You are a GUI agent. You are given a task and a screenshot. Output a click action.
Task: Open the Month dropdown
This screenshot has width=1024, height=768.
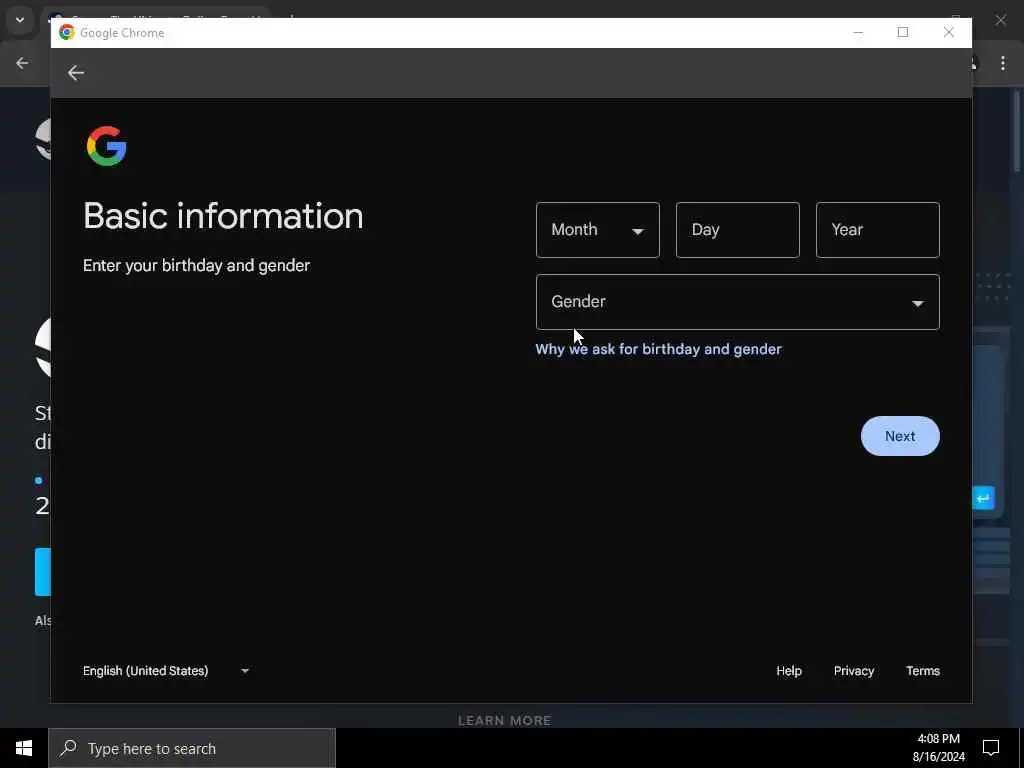pos(598,230)
